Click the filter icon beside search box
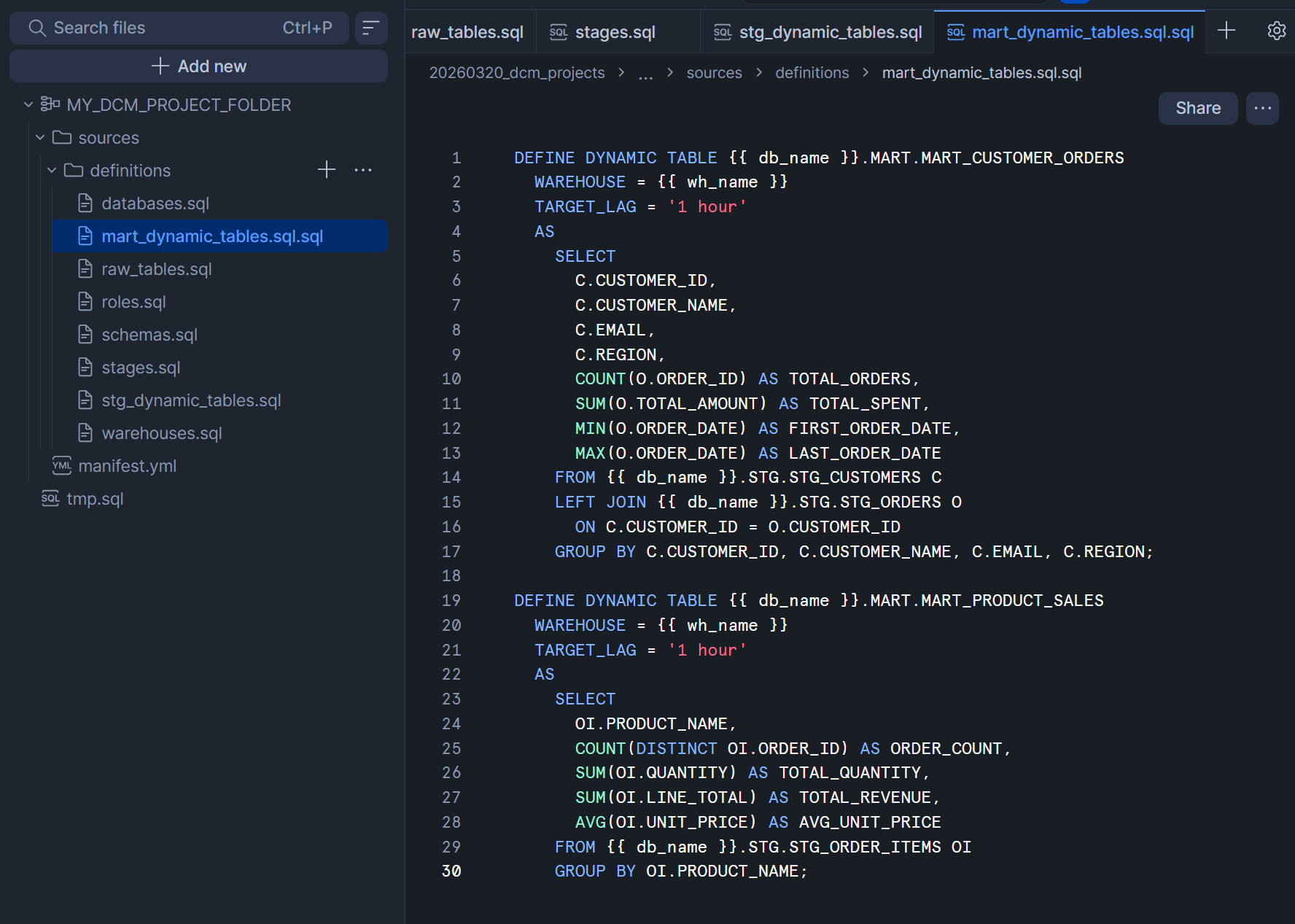Screen dimensions: 1295x924 370,28
